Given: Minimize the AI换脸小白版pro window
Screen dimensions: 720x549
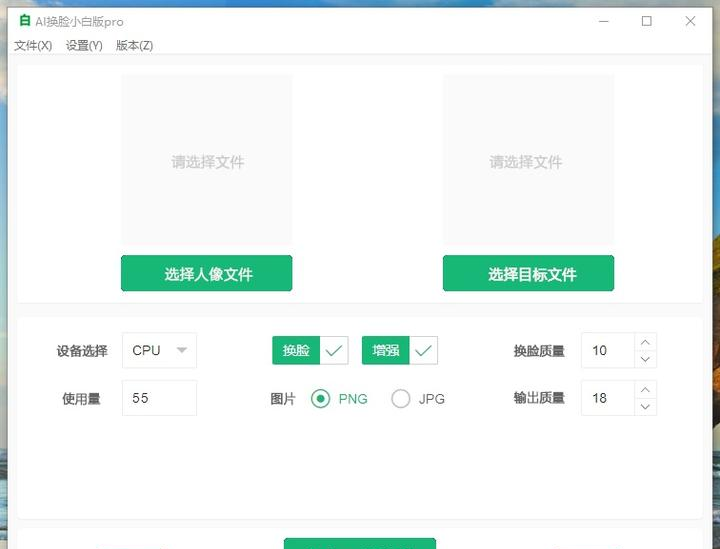Looking at the screenshot, I should click(604, 21).
